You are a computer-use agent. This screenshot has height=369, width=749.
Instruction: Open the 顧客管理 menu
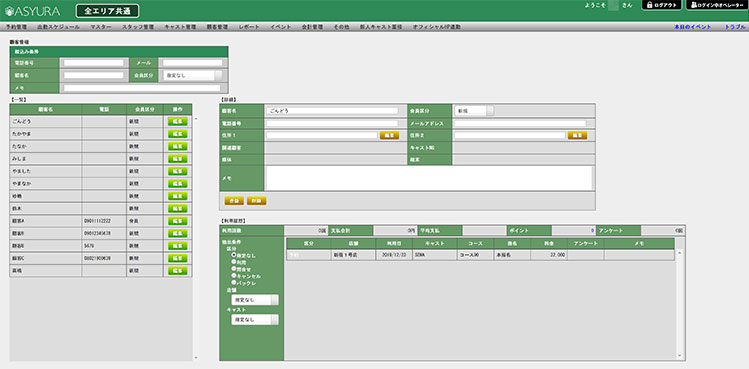[217, 27]
